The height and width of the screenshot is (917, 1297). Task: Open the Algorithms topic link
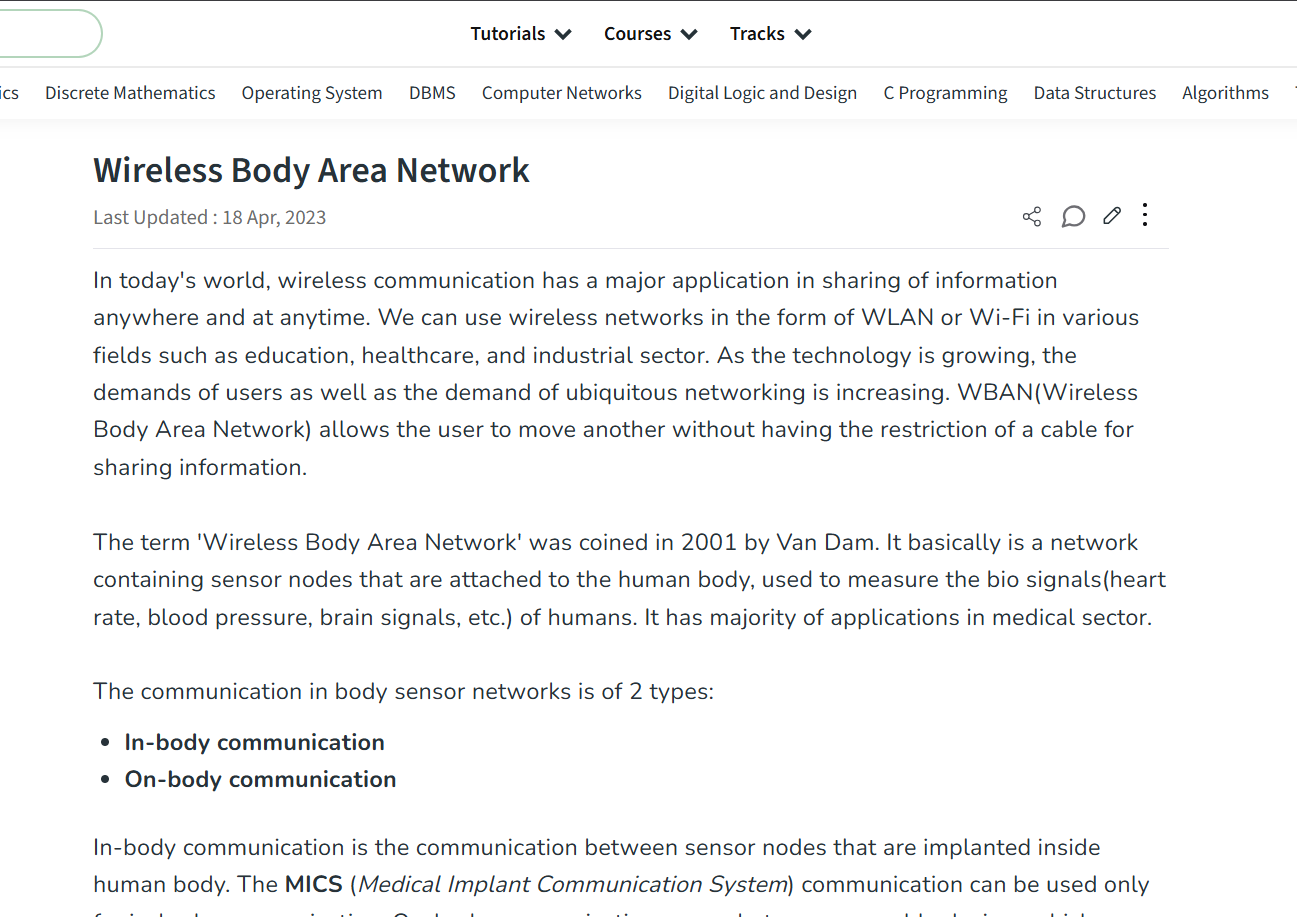tap(1225, 93)
